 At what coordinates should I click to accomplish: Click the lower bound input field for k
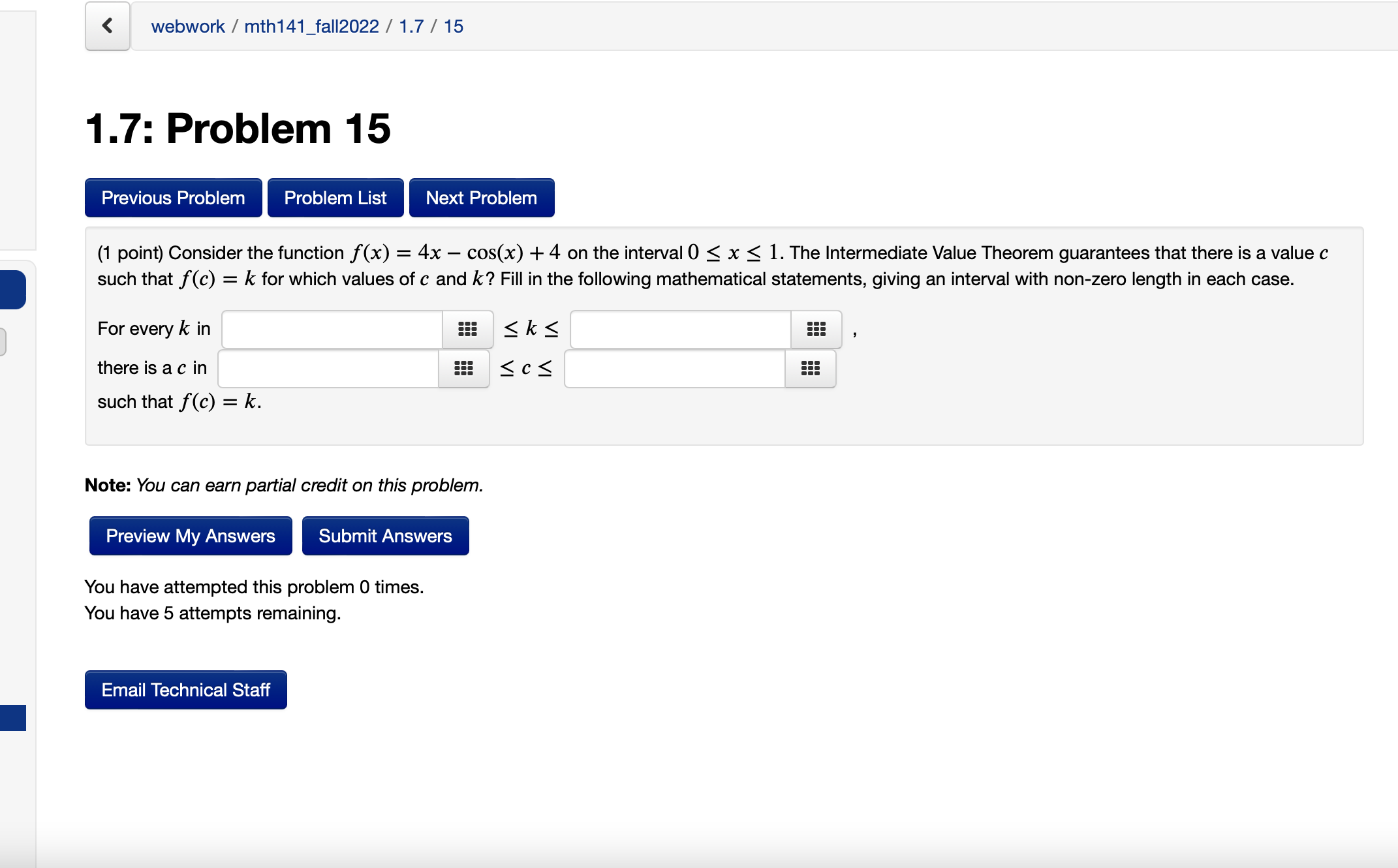[x=333, y=330]
